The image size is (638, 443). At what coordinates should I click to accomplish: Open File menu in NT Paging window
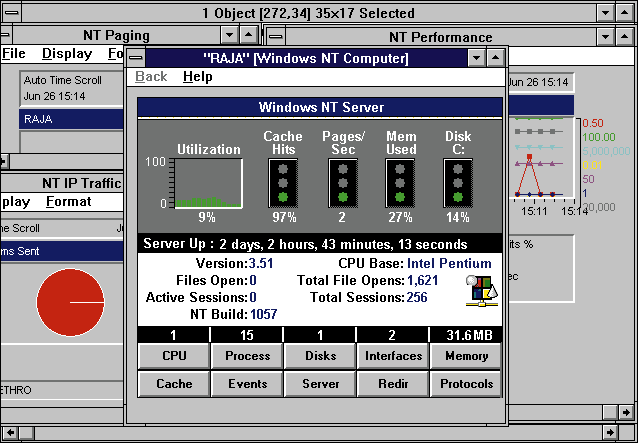tap(13, 54)
